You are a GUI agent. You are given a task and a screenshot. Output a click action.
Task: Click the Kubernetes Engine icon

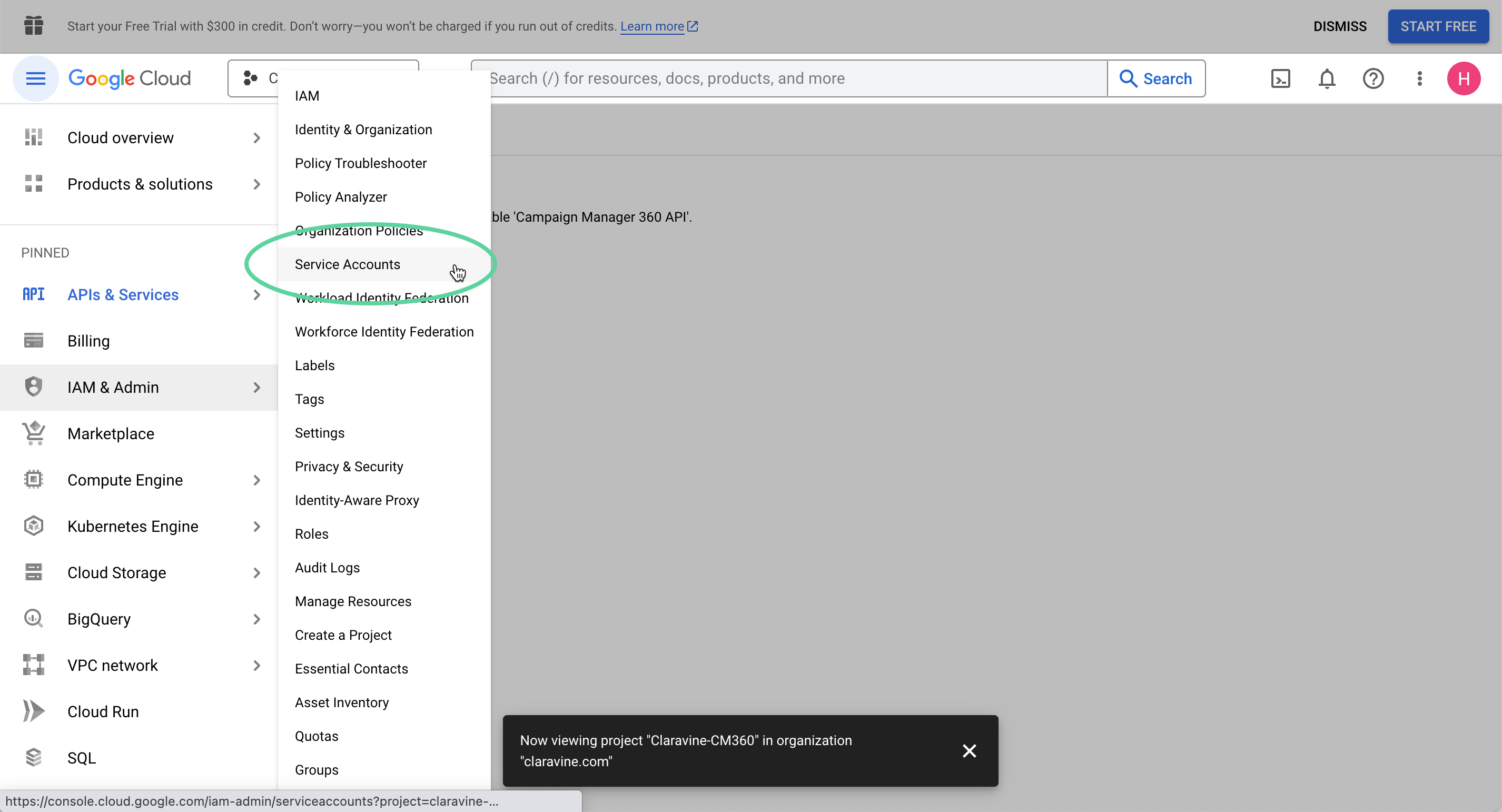pos(34,526)
